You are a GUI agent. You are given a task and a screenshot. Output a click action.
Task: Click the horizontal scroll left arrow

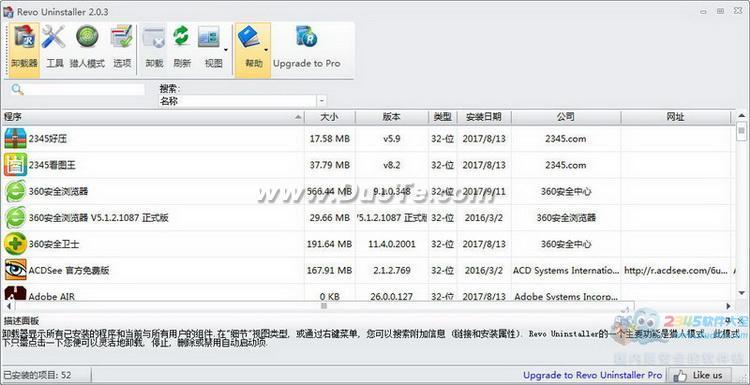point(8,306)
